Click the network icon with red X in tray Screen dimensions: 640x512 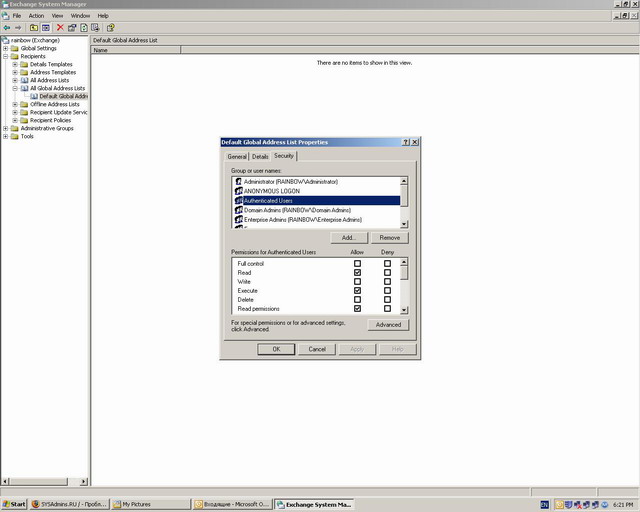[578, 505]
